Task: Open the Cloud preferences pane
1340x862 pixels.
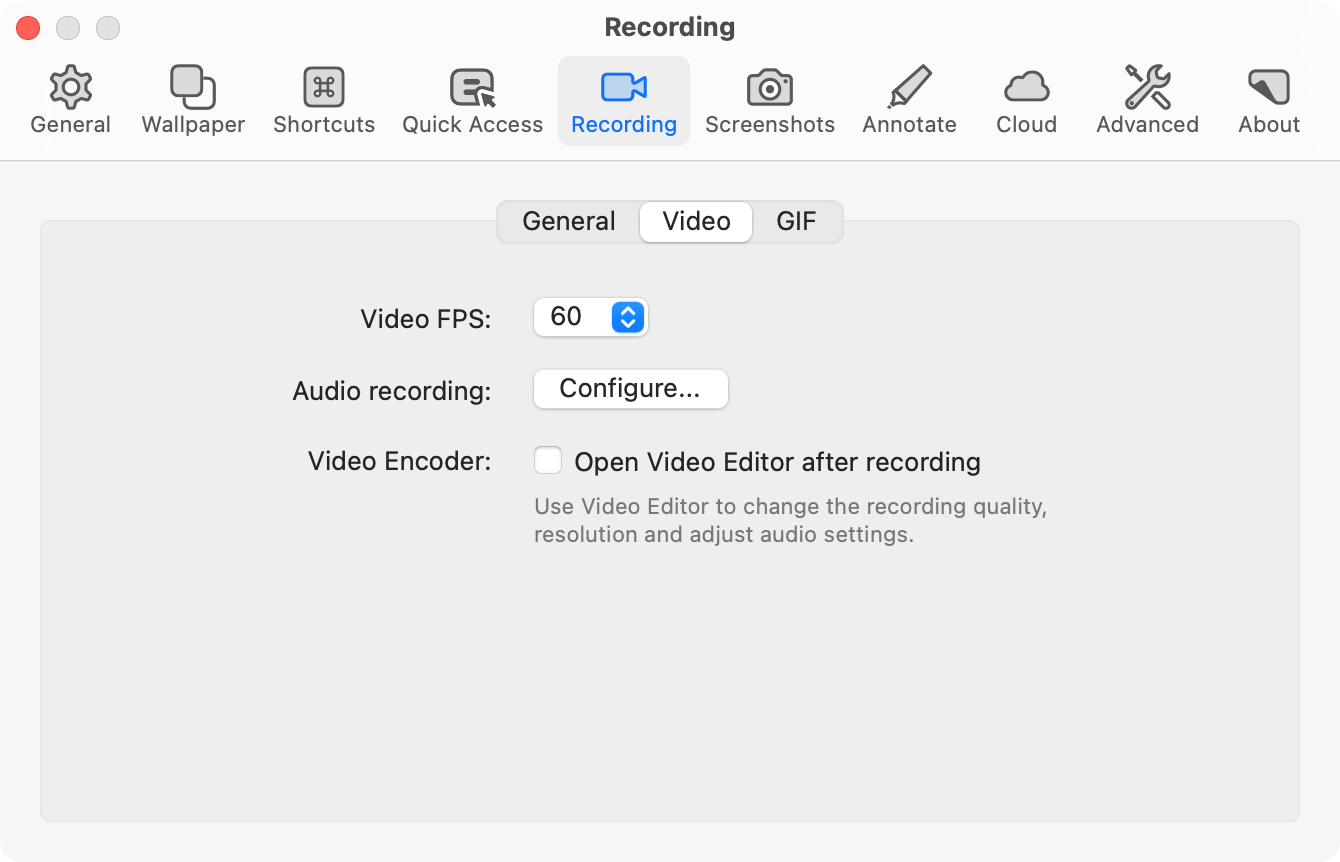Action: point(1026,100)
